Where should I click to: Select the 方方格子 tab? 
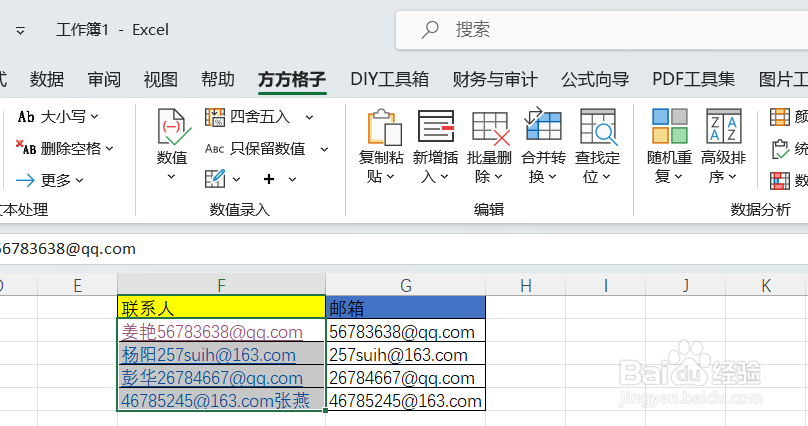(292, 79)
